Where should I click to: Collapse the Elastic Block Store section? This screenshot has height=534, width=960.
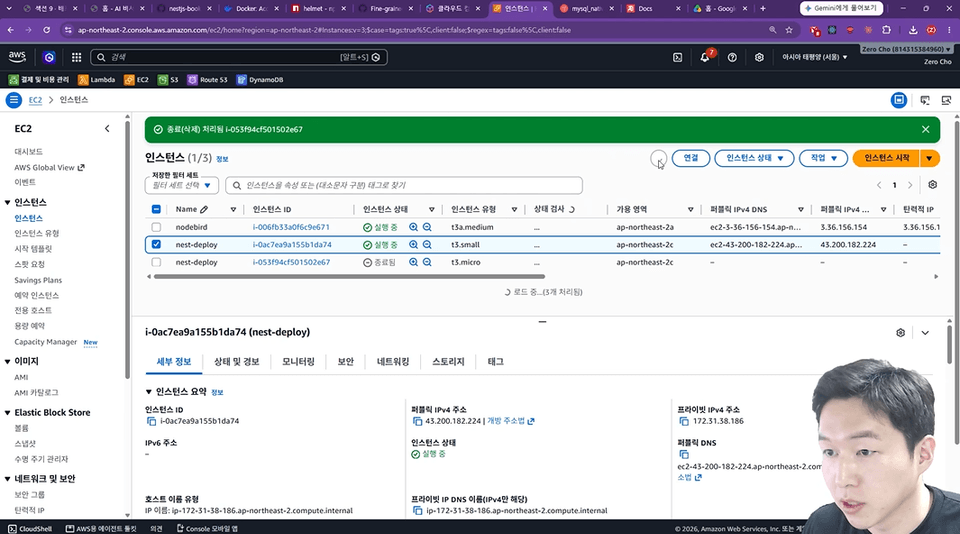coord(7,413)
